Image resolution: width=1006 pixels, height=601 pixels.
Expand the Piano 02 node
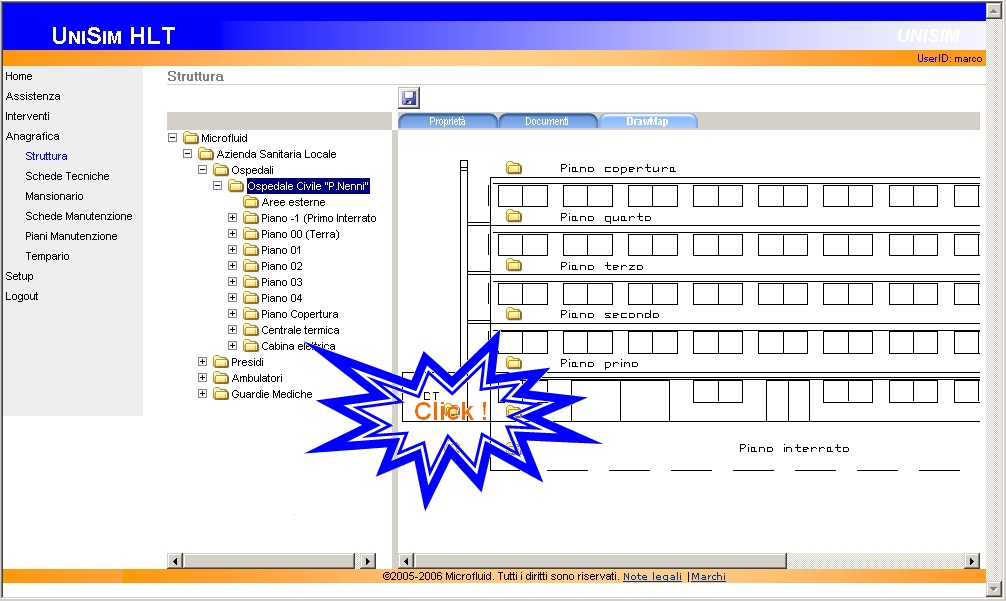point(232,266)
